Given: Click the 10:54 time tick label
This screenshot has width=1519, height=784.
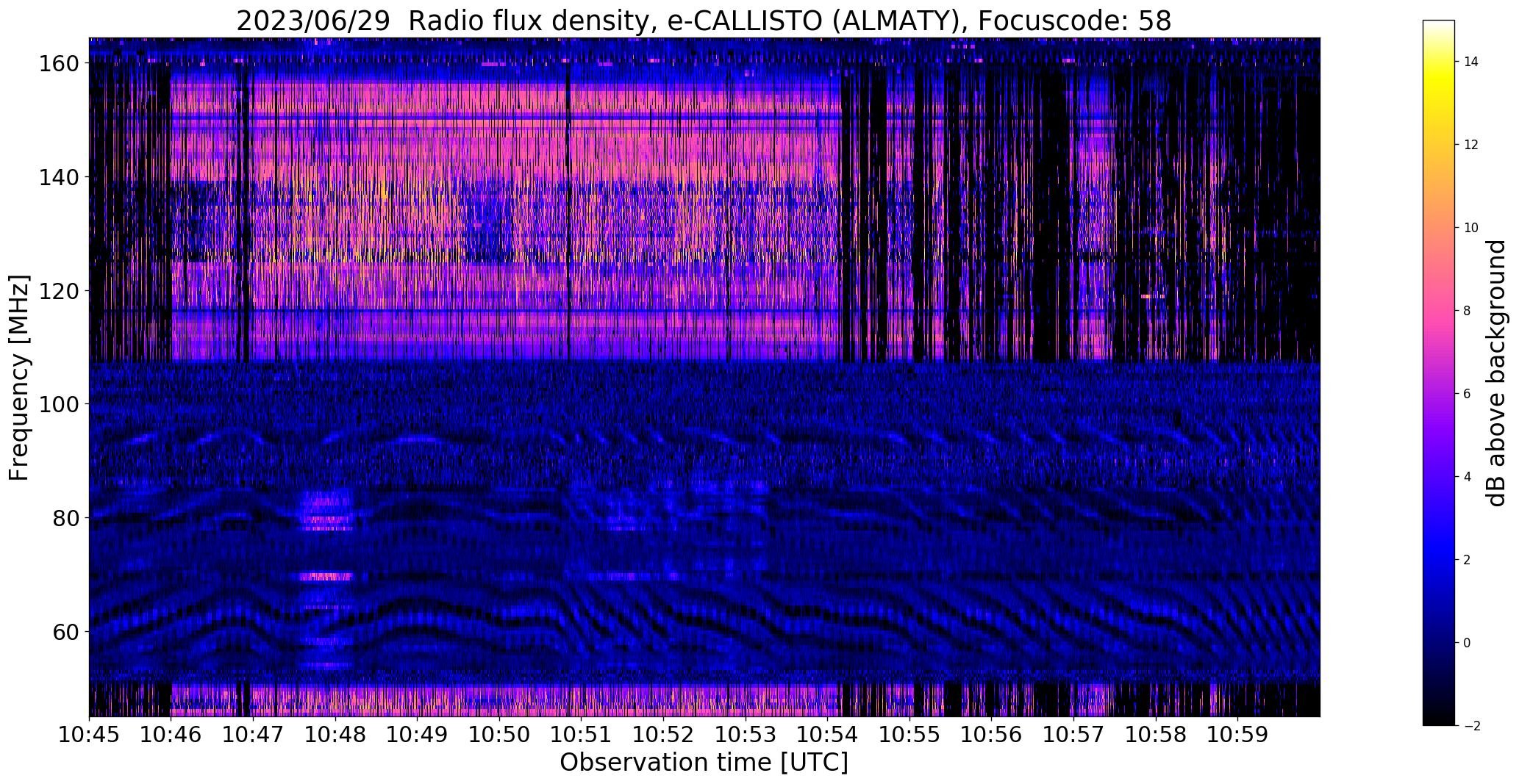Looking at the screenshot, I should 828,735.
